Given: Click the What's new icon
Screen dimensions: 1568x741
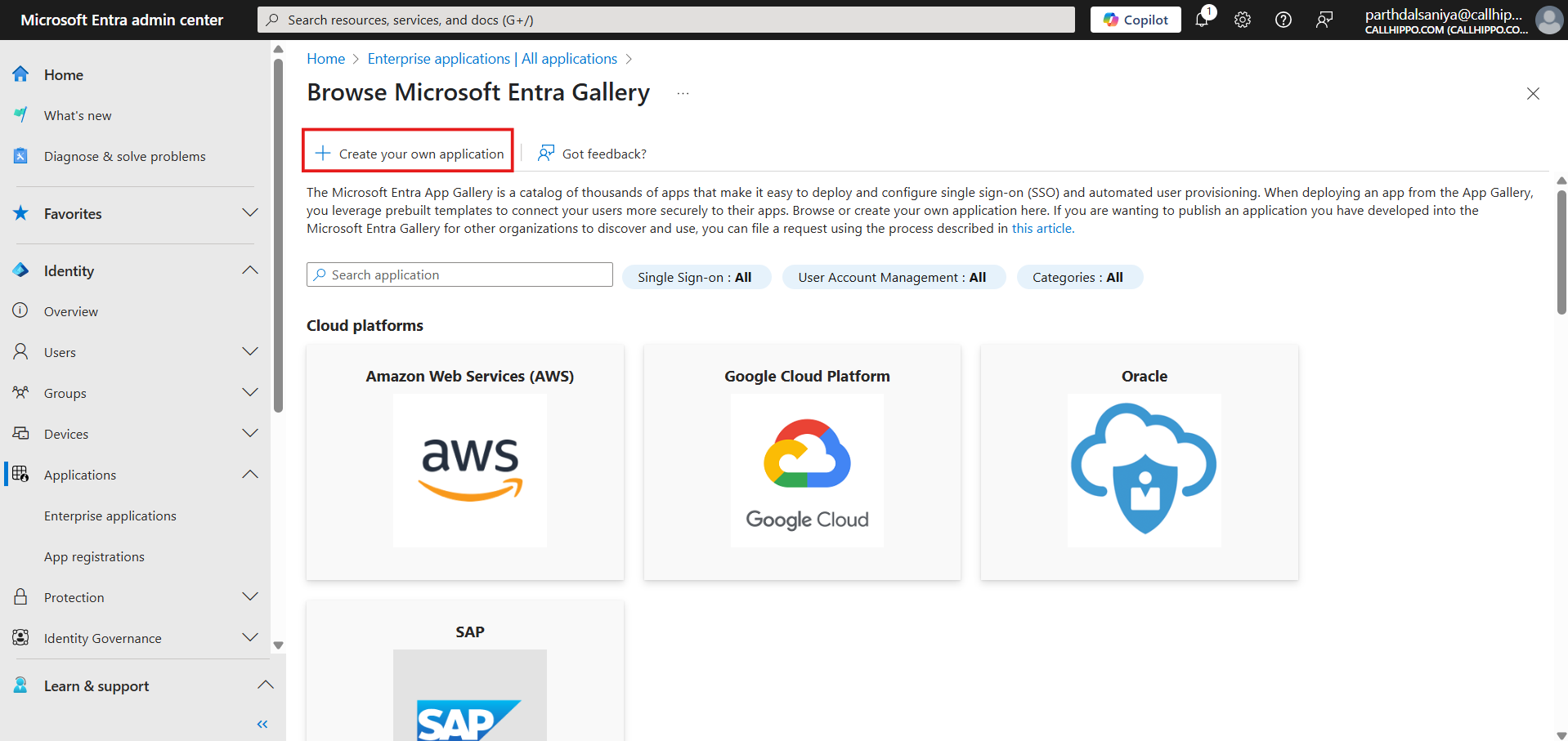Looking at the screenshot, I should (21, 115).
